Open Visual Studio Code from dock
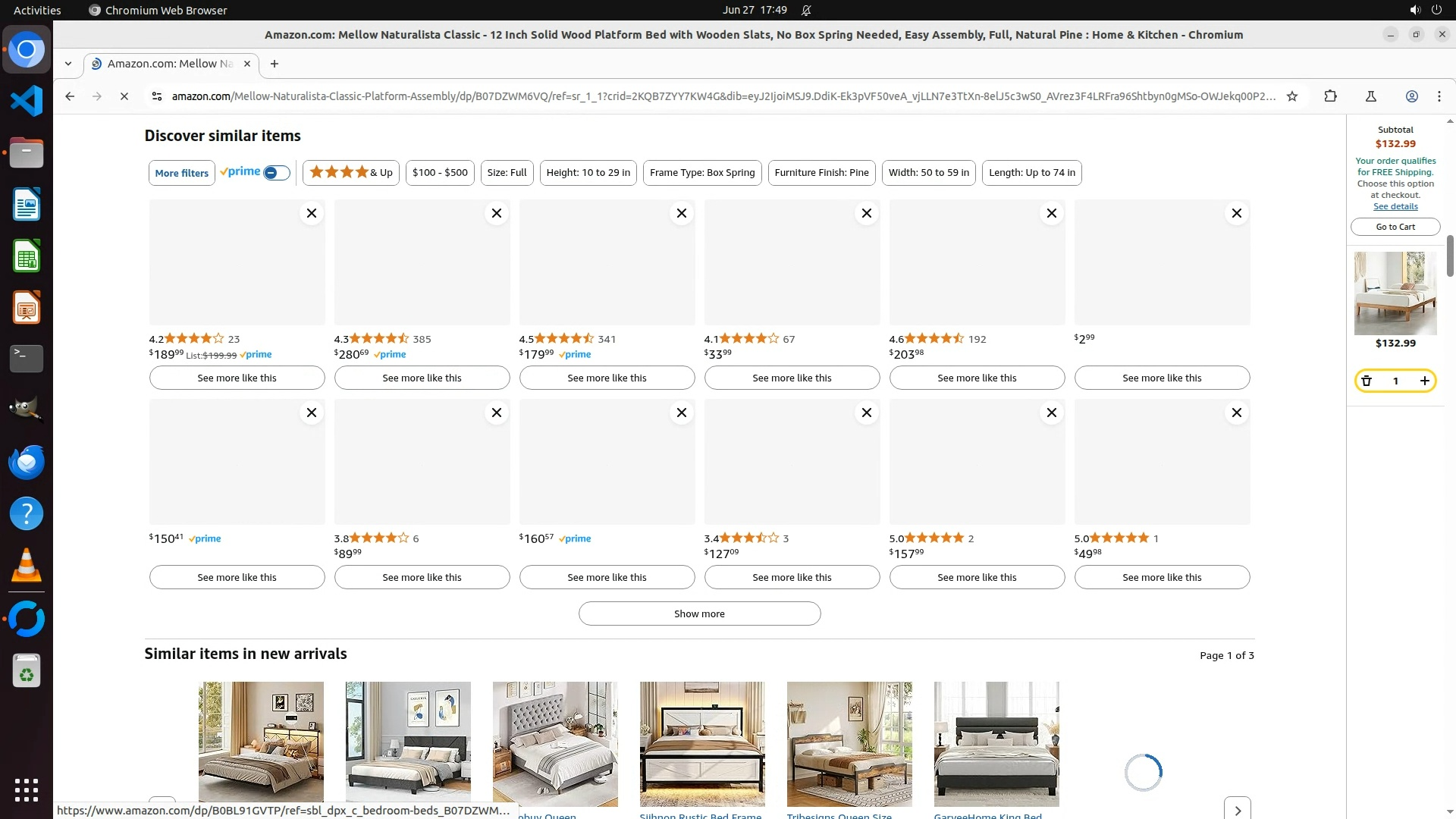The width and height of the screenshot is (1456, 819). (27, 101)
